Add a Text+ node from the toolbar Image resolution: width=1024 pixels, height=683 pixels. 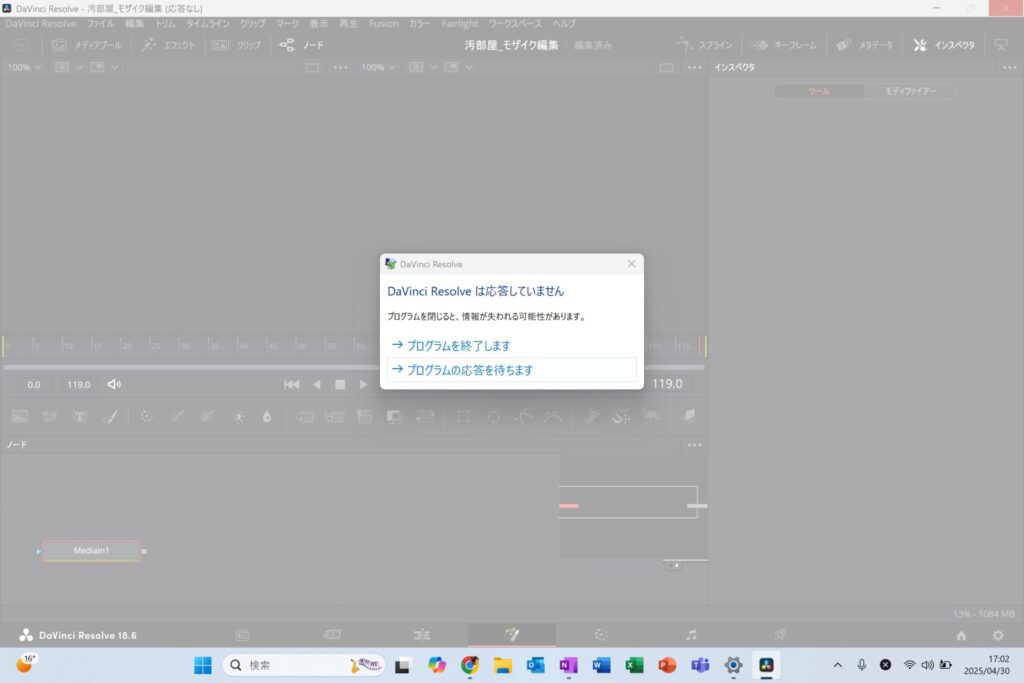[x=80, y=416]
